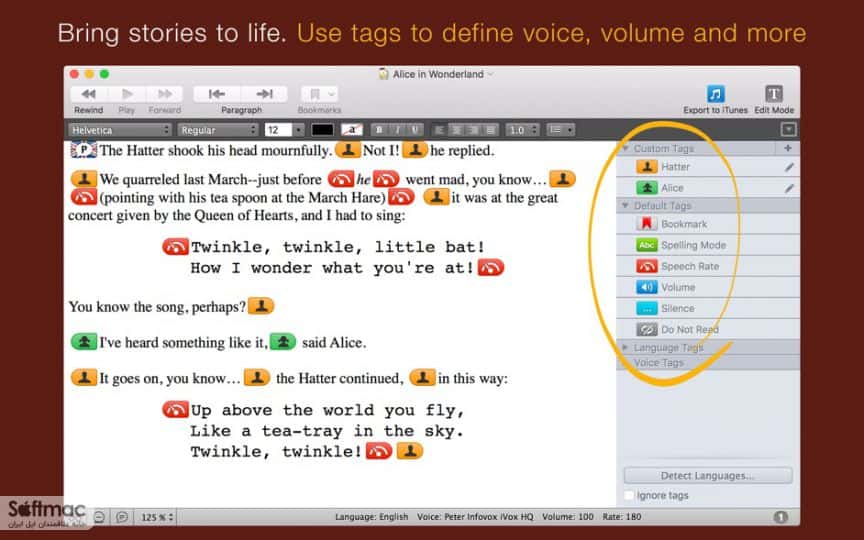Toggle italic formatting button
This screenshot has height=540, width=864.
tap(397, 130)
